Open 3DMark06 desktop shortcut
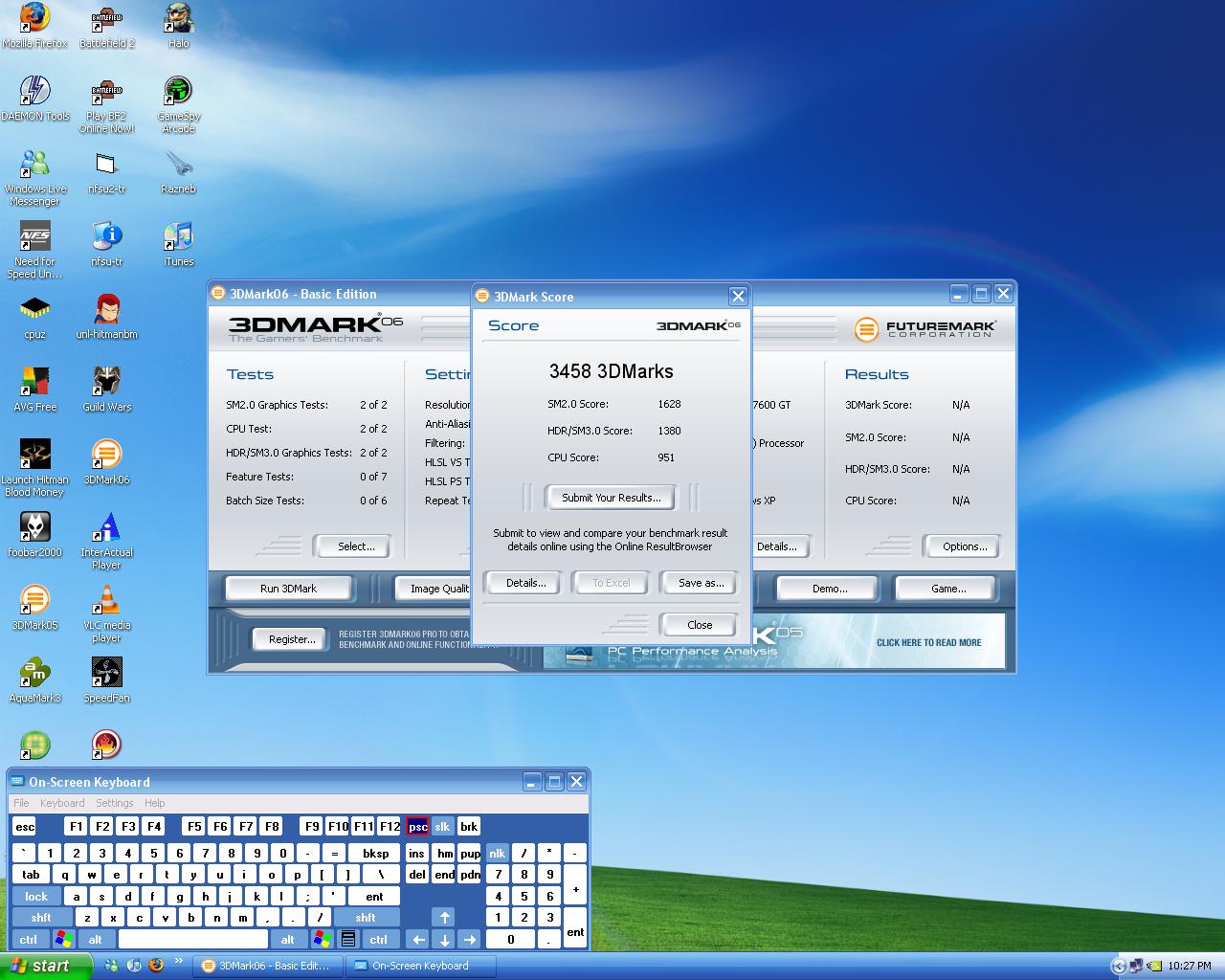Image resolution: width=1225 pixels, height=980 pixels. click(106, 462)
